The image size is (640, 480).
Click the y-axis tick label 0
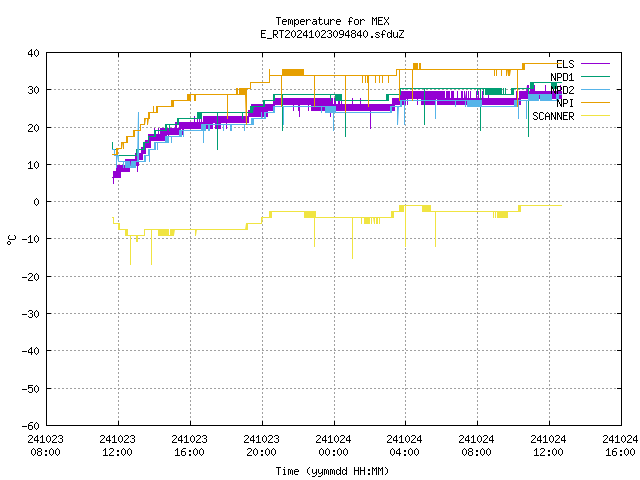point(37,202)
